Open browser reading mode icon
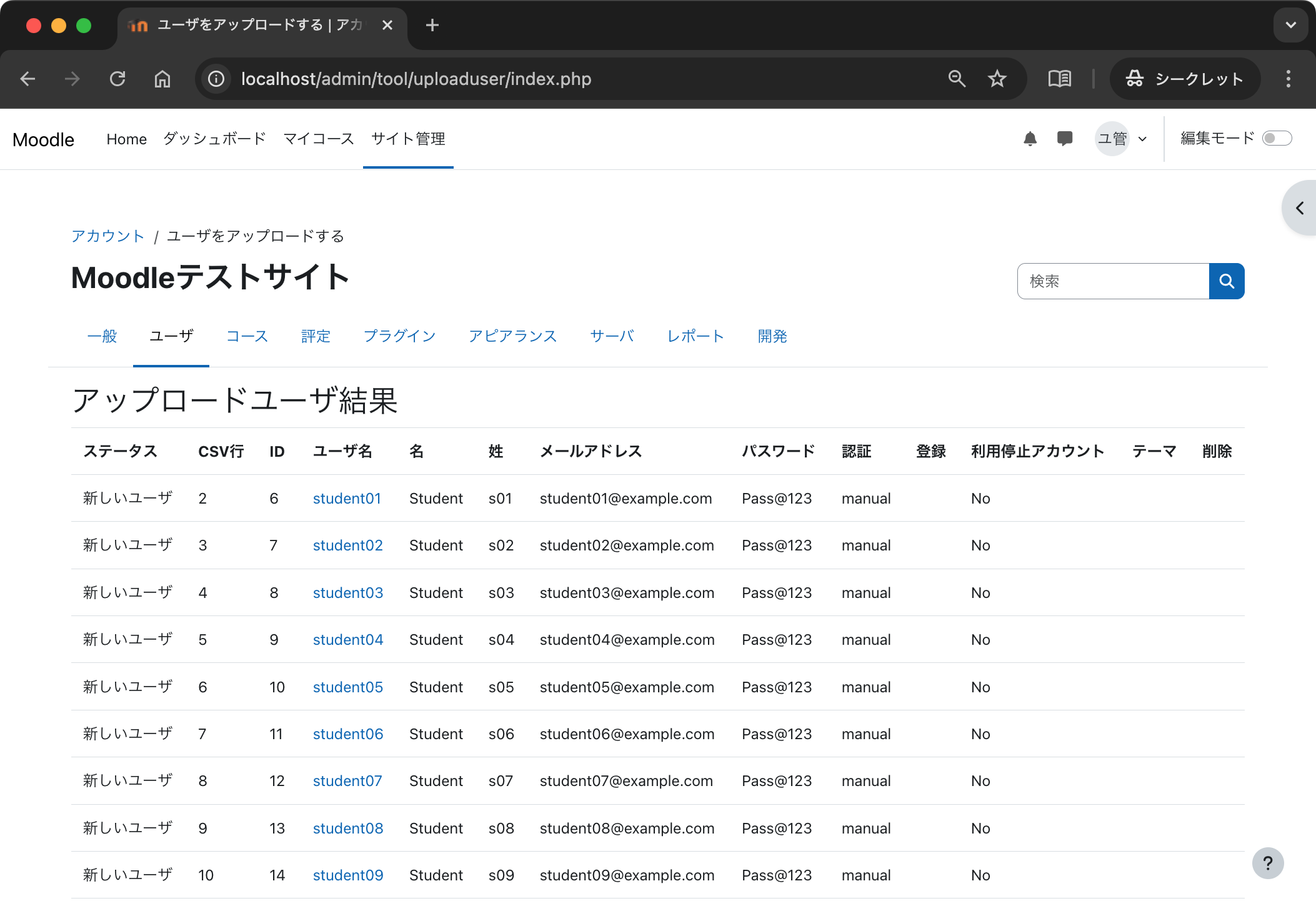 click(x=1059, y=79)
